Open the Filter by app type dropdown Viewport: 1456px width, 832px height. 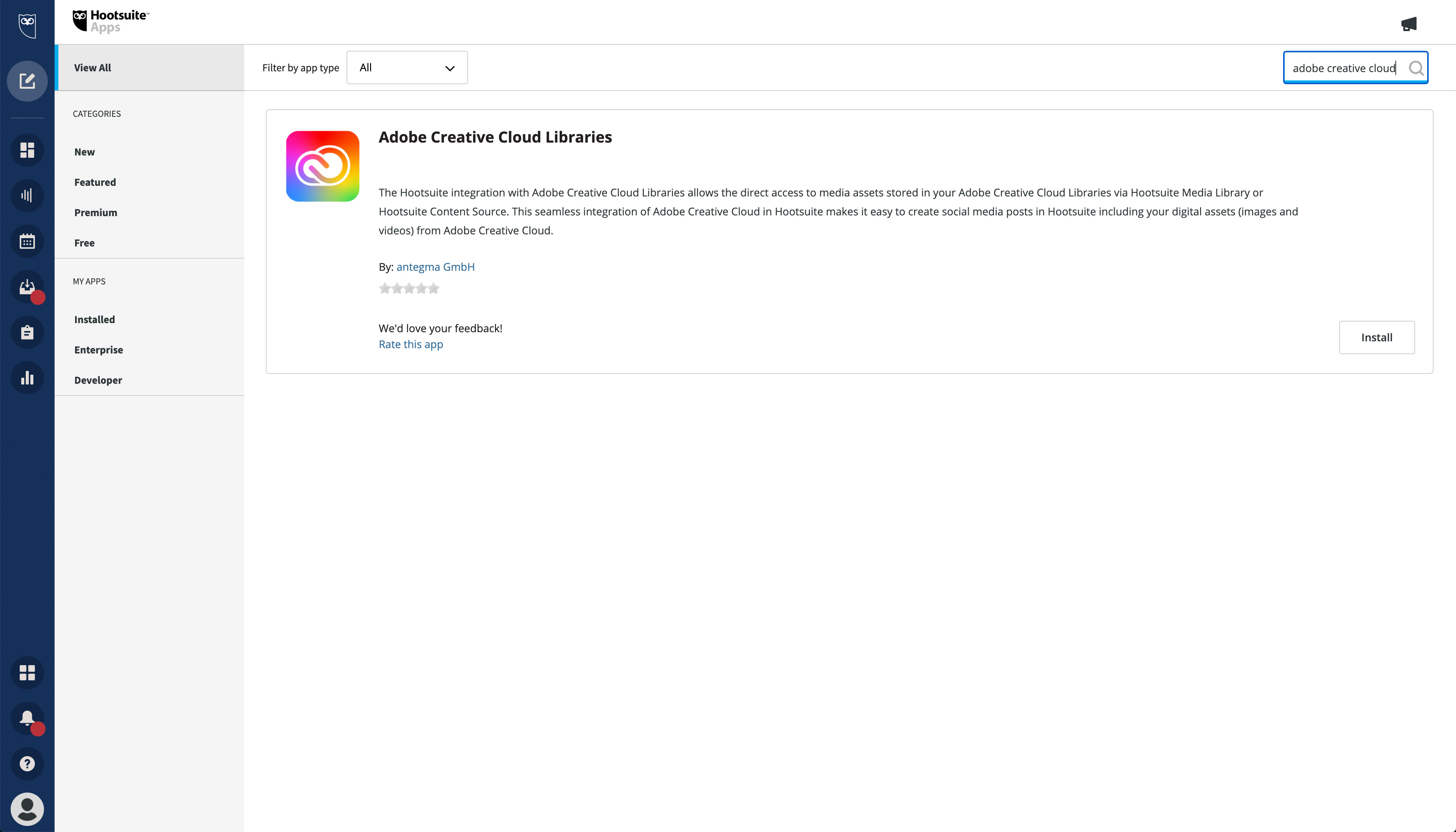point(407,68)
